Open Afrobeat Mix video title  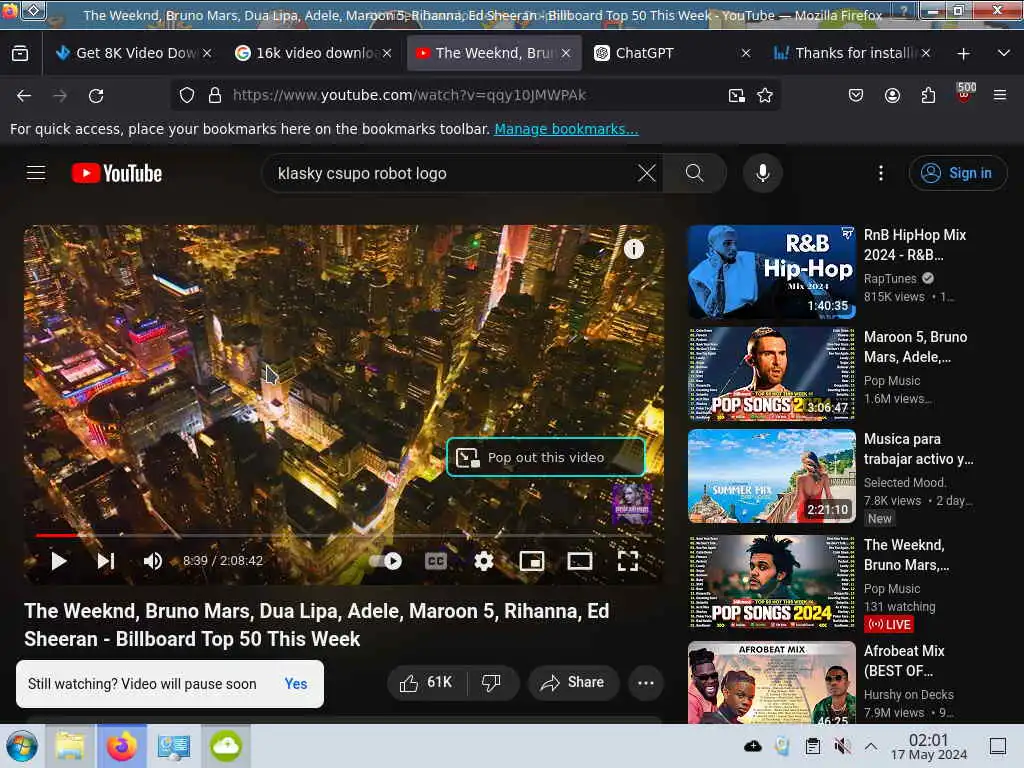tap(904, 661)
